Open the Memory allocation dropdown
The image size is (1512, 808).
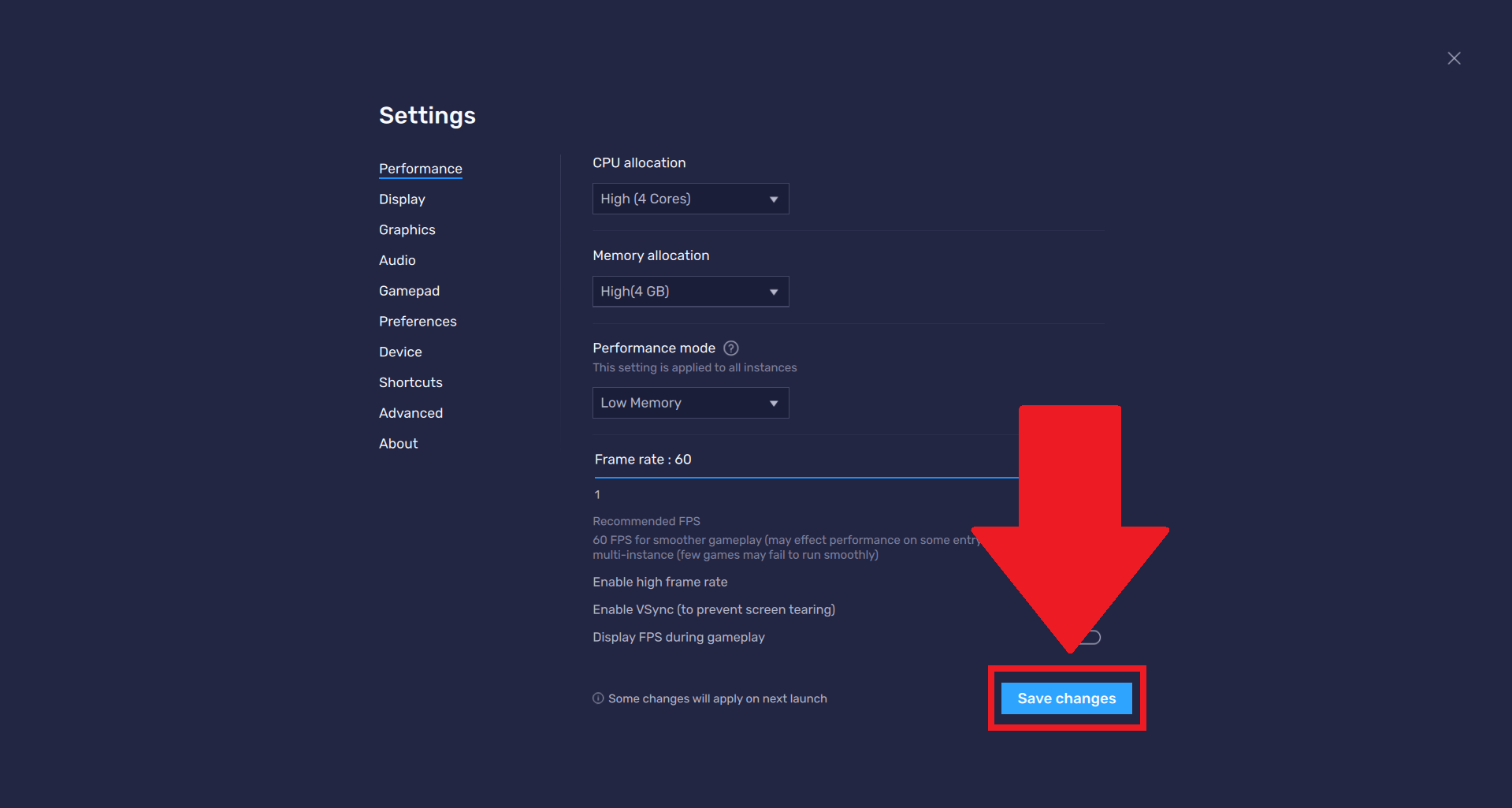[690, 291]
